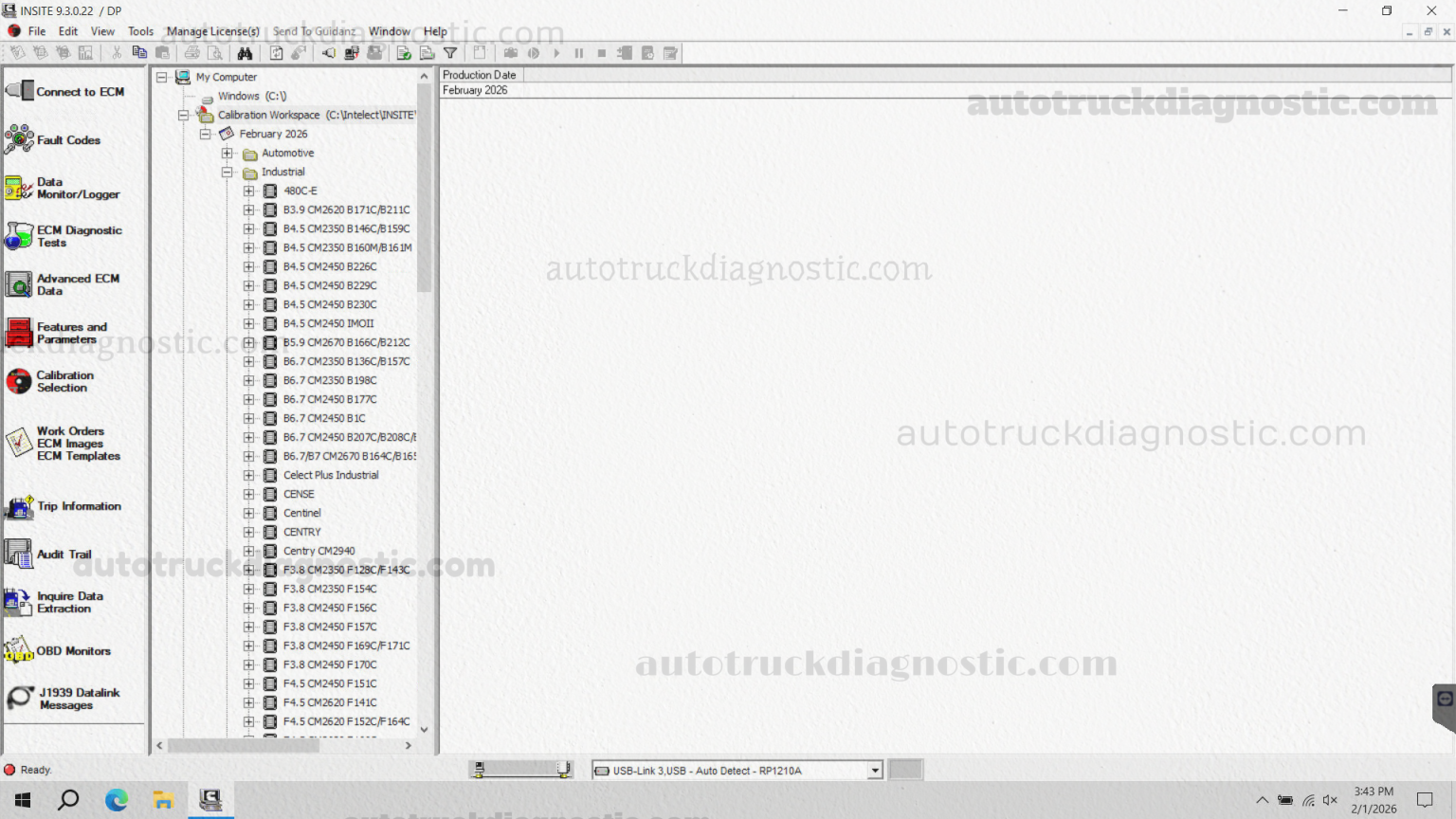The height and width of the screenshot is (819, 1456).
Task: Open Microsoft Edge from the taskbar
Action: click(117, 800)
